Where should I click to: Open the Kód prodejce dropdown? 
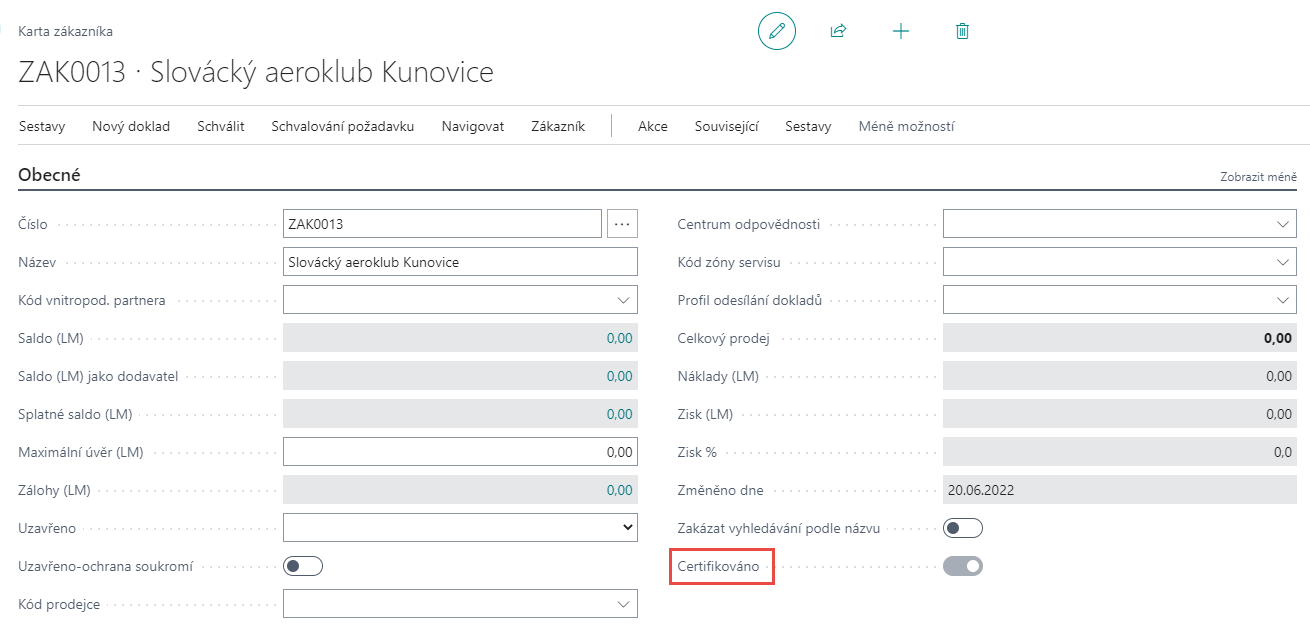click(624, 604)
